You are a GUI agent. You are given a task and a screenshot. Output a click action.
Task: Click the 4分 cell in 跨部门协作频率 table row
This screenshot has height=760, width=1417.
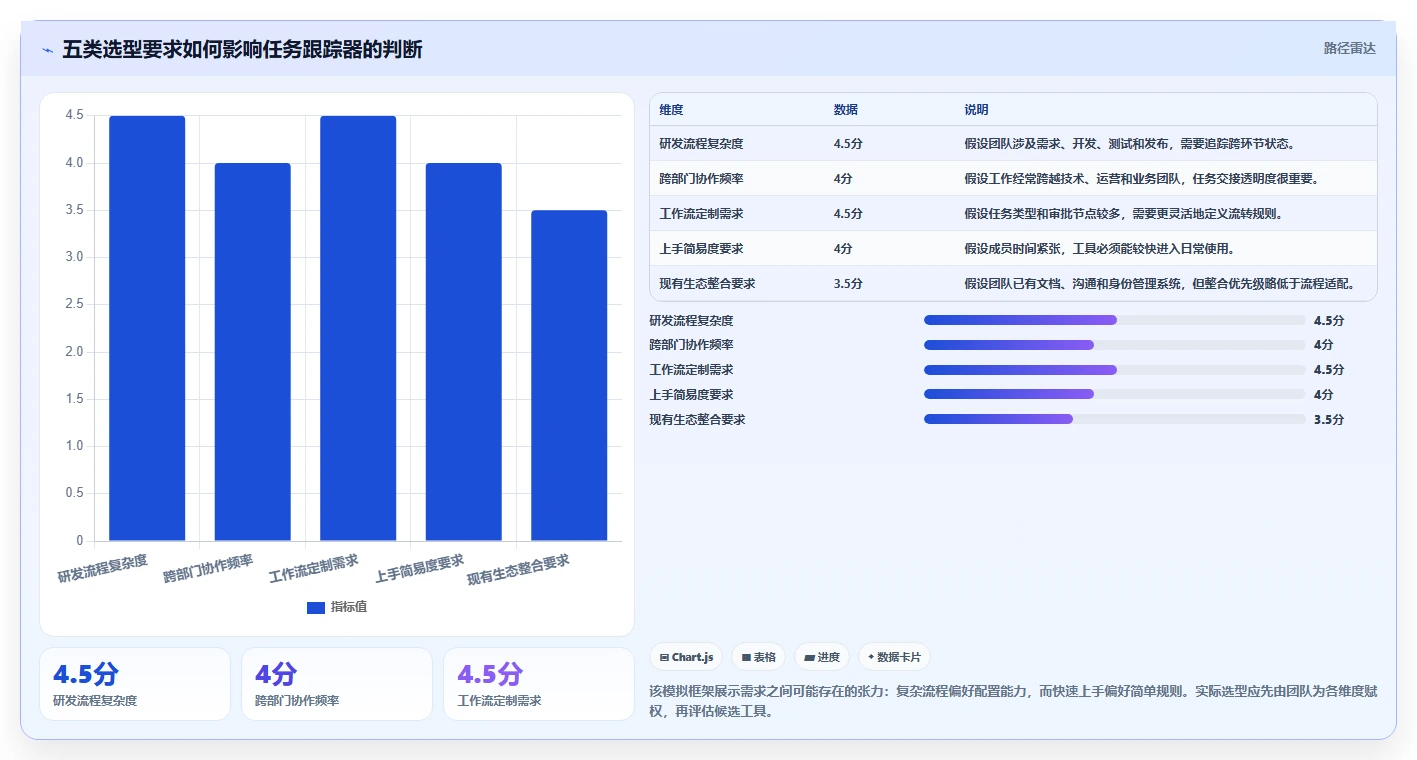[843, 179]
